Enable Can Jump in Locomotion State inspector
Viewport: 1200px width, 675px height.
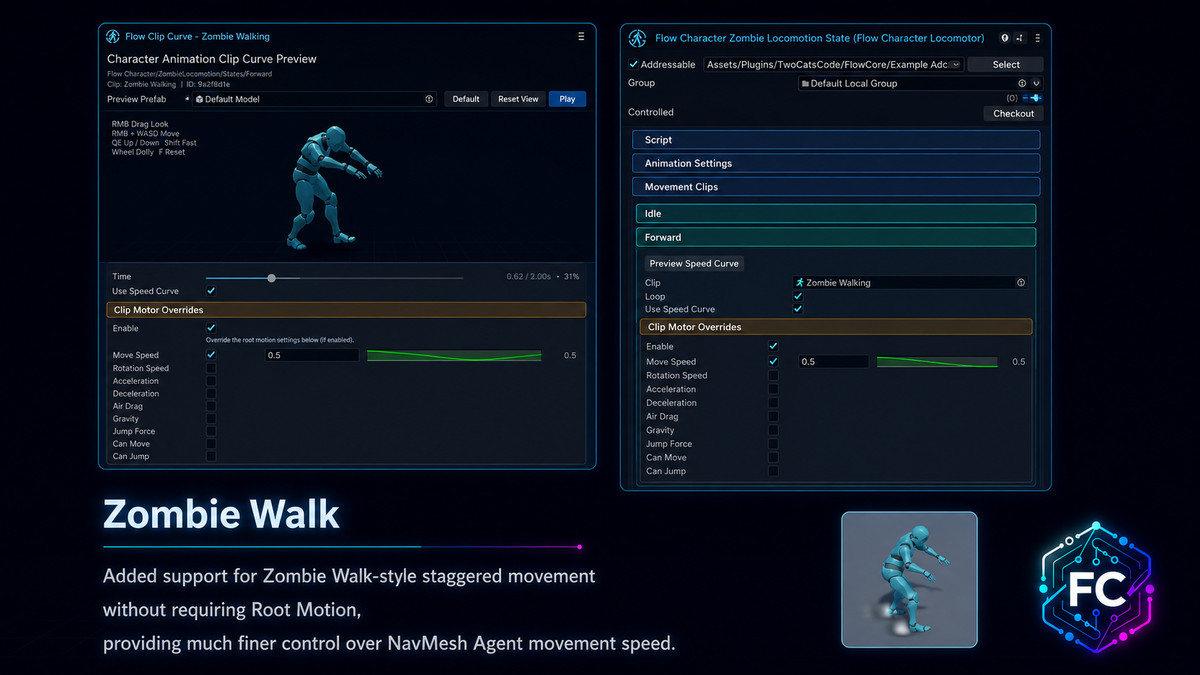(773, 471)
